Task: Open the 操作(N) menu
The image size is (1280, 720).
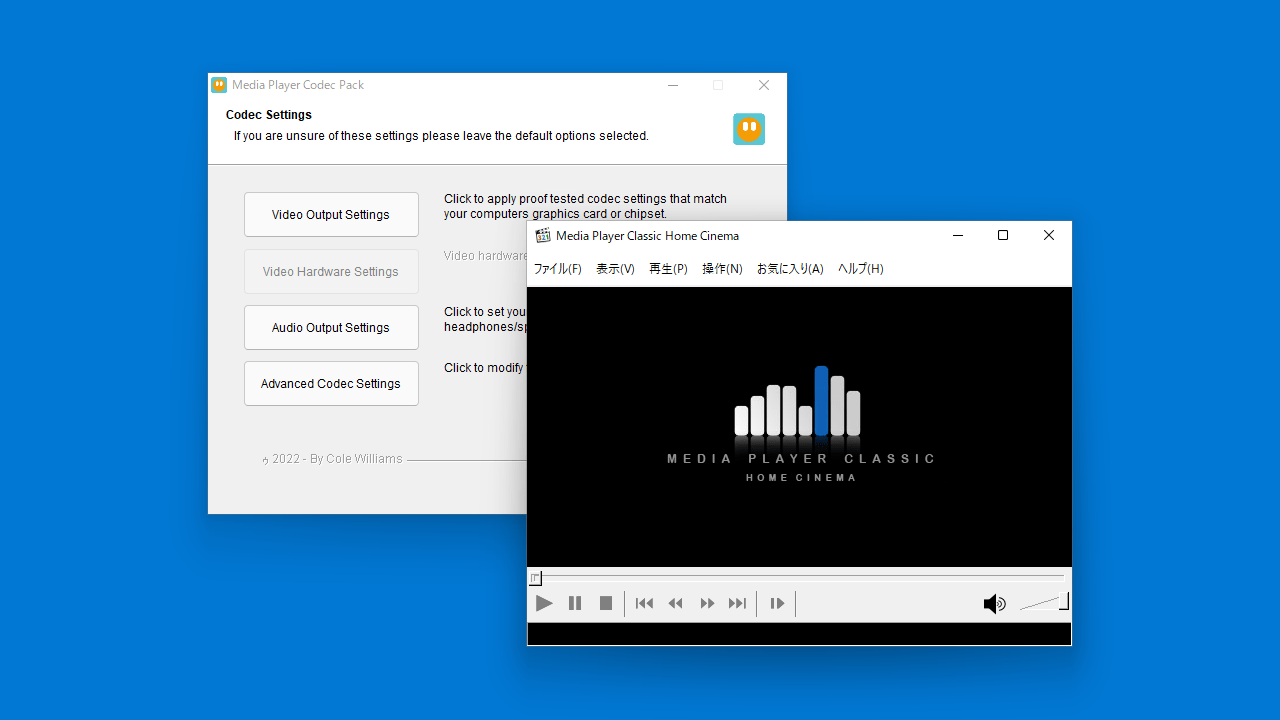Action: (x=722, y=269)
